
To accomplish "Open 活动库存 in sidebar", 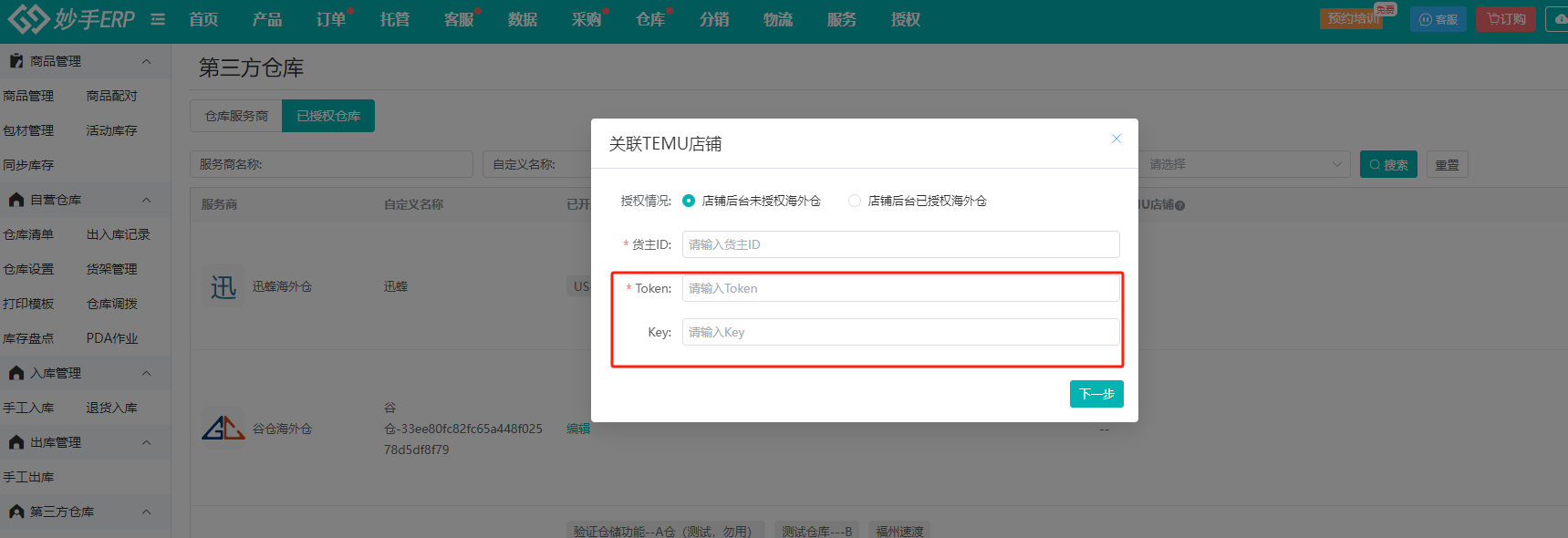I will click(x=111, y=130).
